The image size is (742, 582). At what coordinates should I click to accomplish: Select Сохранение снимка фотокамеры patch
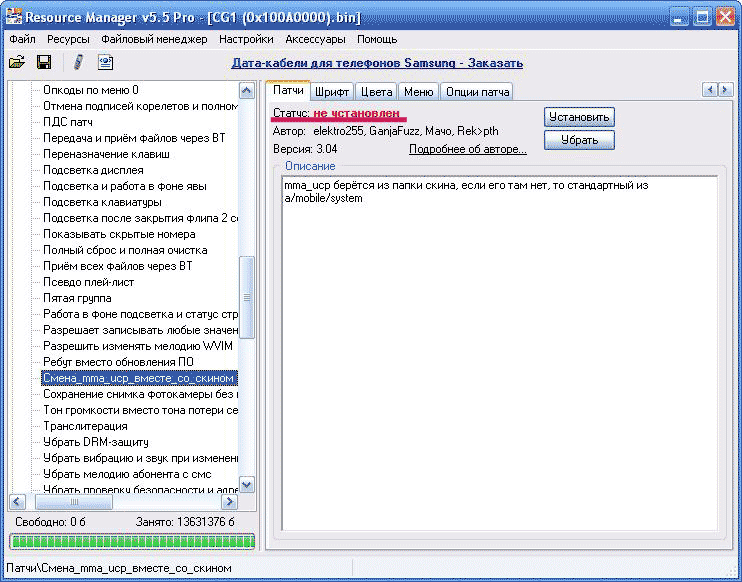(x=140, y=395)
